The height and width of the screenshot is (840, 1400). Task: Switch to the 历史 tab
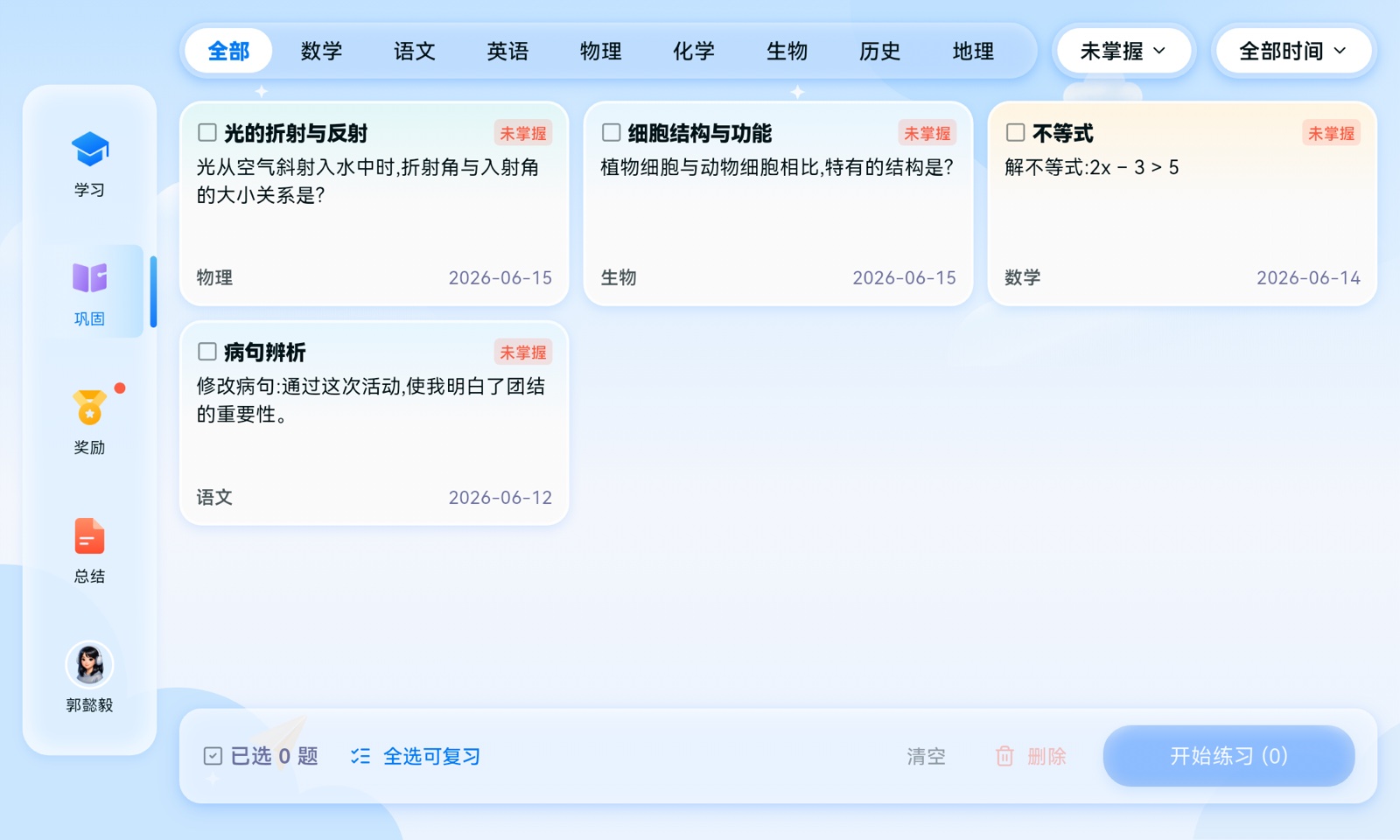pyautogui.click(x=880, y=52)
